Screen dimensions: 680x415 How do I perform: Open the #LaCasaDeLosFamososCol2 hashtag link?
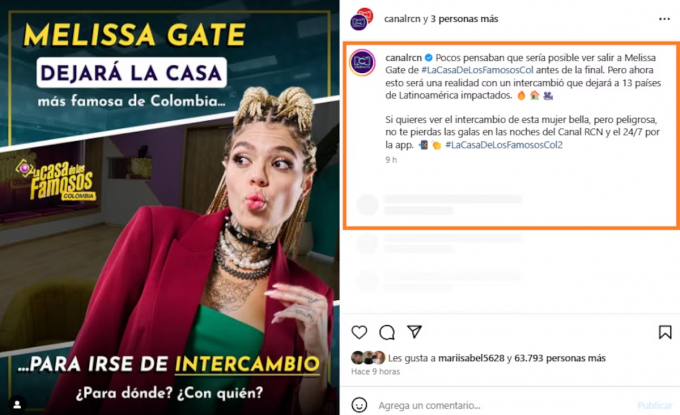[504, 145]
